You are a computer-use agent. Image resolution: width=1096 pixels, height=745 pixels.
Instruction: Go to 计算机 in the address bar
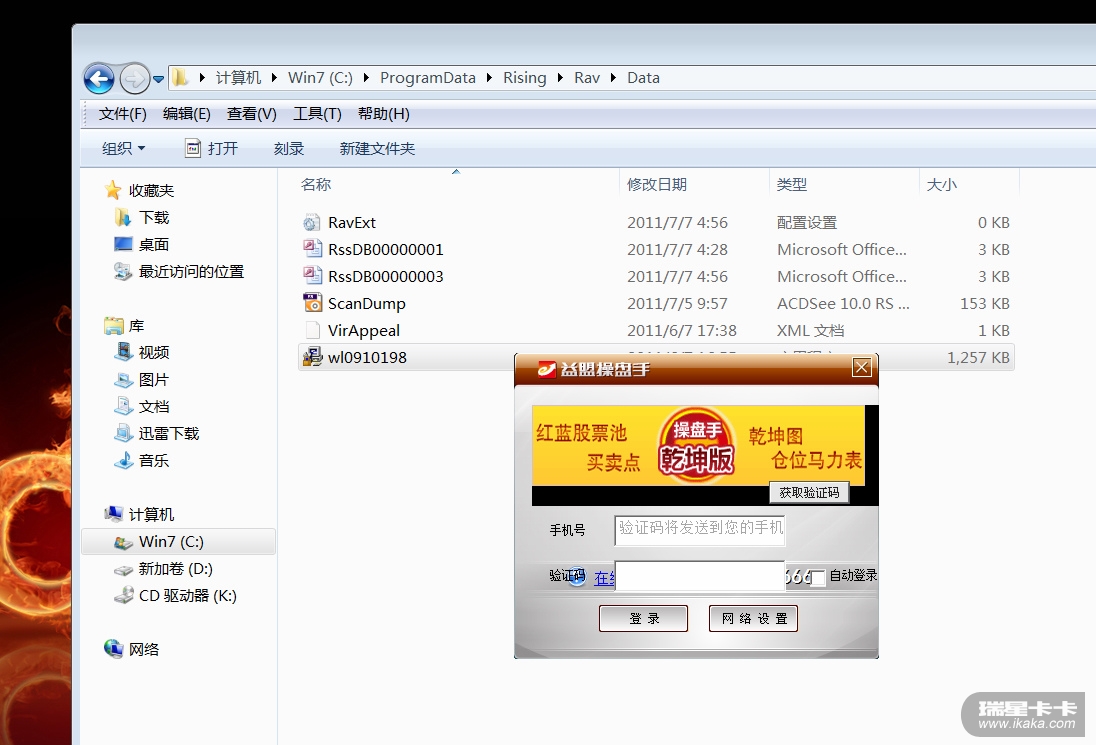click(238, 78)
